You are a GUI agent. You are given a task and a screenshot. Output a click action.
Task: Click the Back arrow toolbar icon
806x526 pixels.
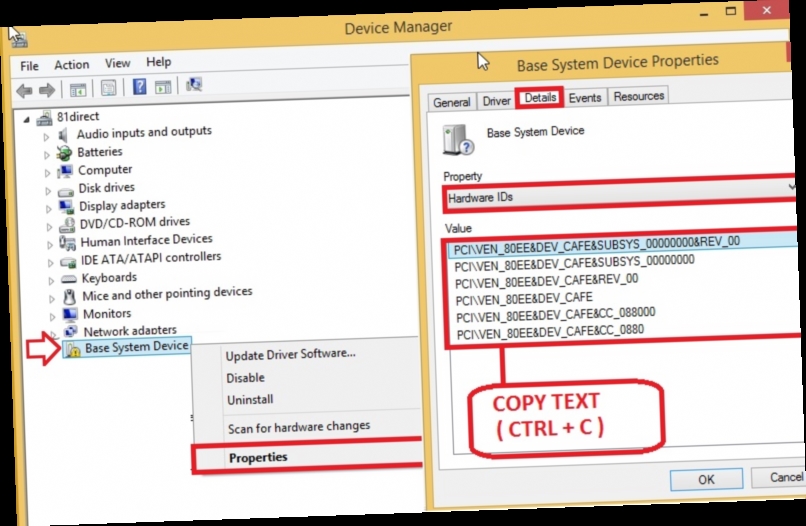pos(24,91)
